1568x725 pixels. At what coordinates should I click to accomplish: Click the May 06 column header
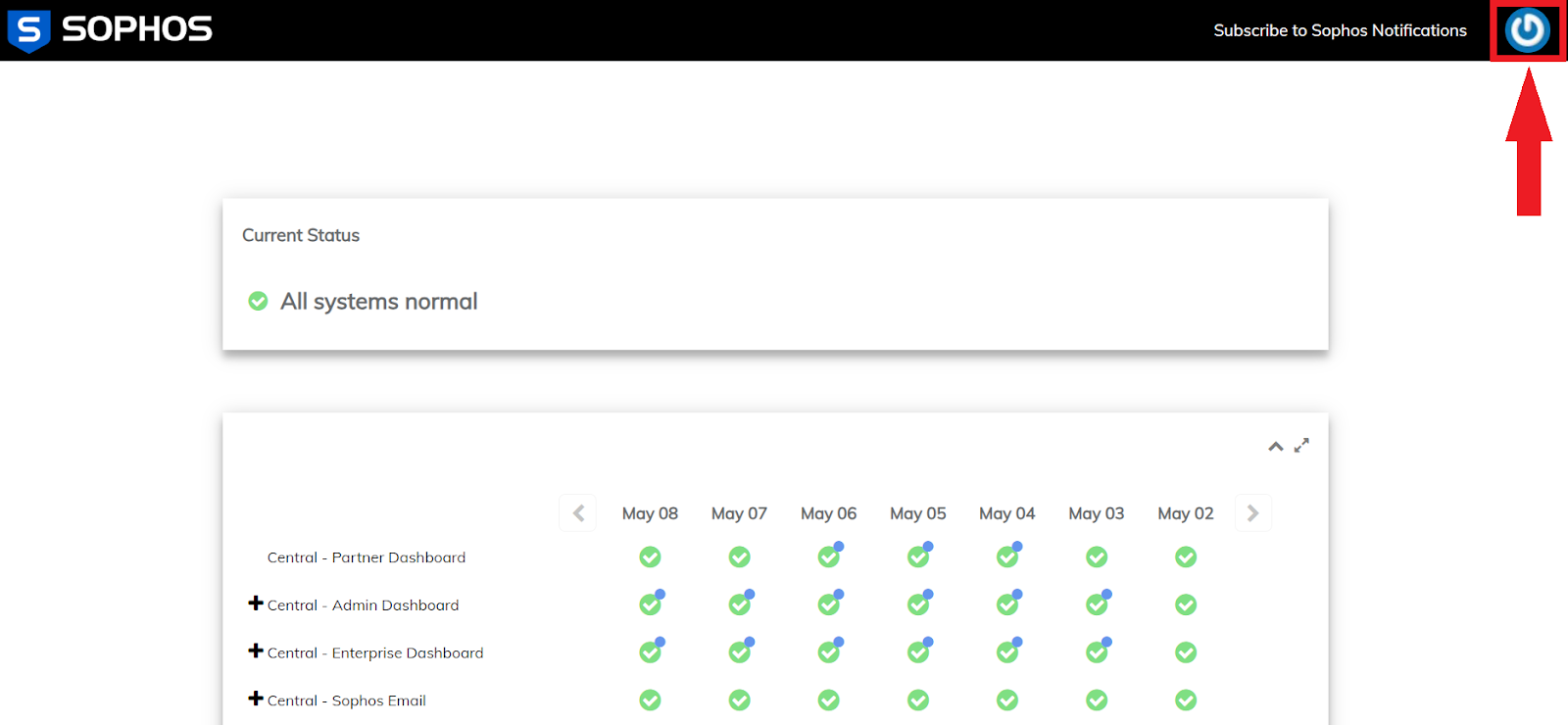pyautogui.click(x=828, y=513)
